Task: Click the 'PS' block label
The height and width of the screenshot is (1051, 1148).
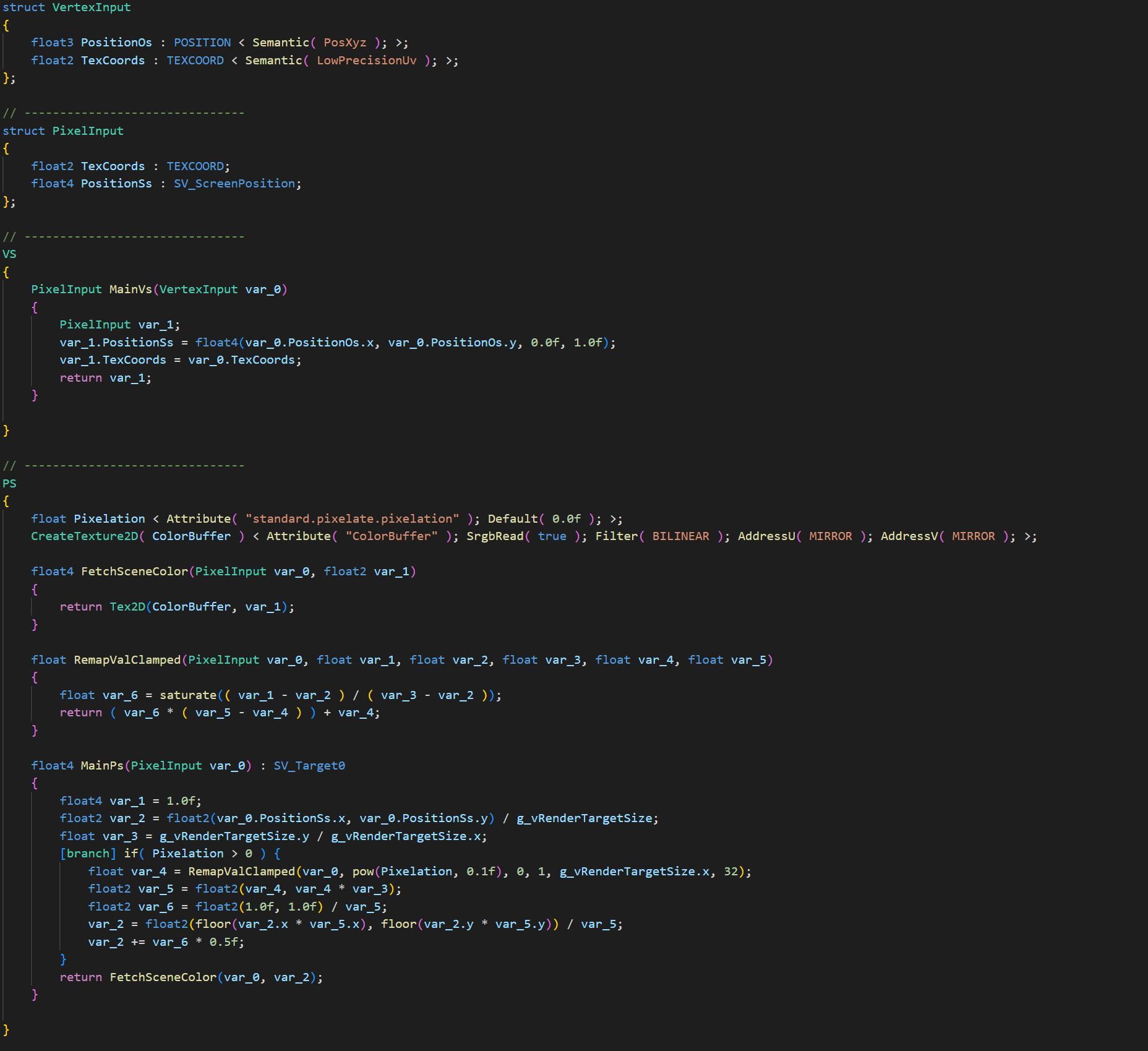Action: (9, 484)
